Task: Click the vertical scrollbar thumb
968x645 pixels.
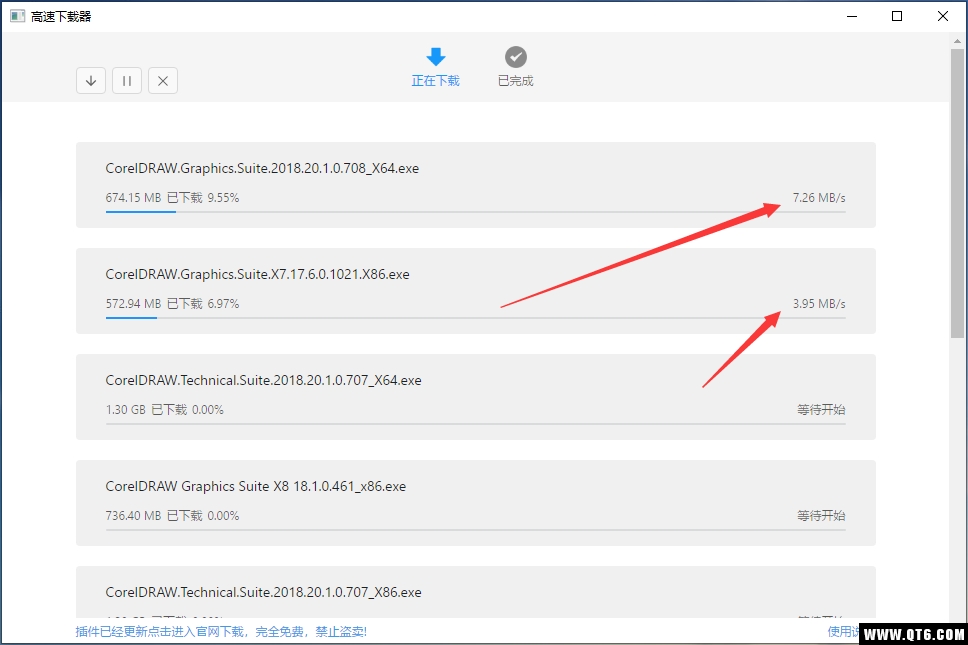Action: 957,193
